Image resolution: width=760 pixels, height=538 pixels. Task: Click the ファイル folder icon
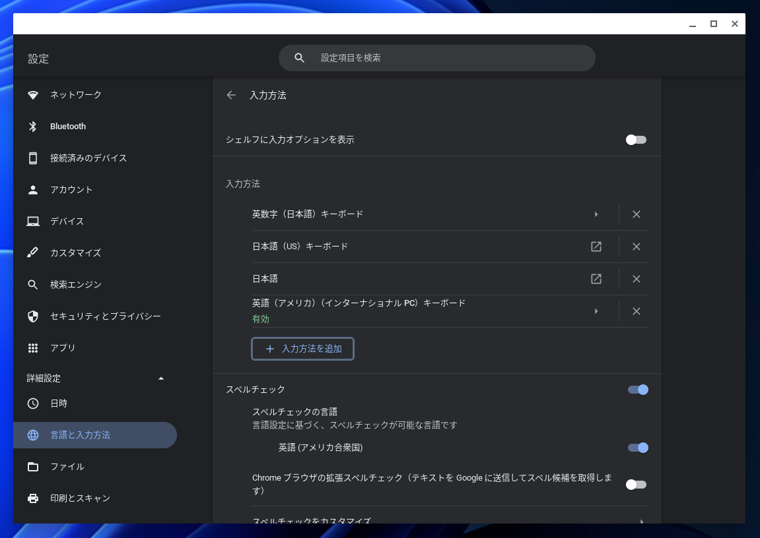point(33,467)
